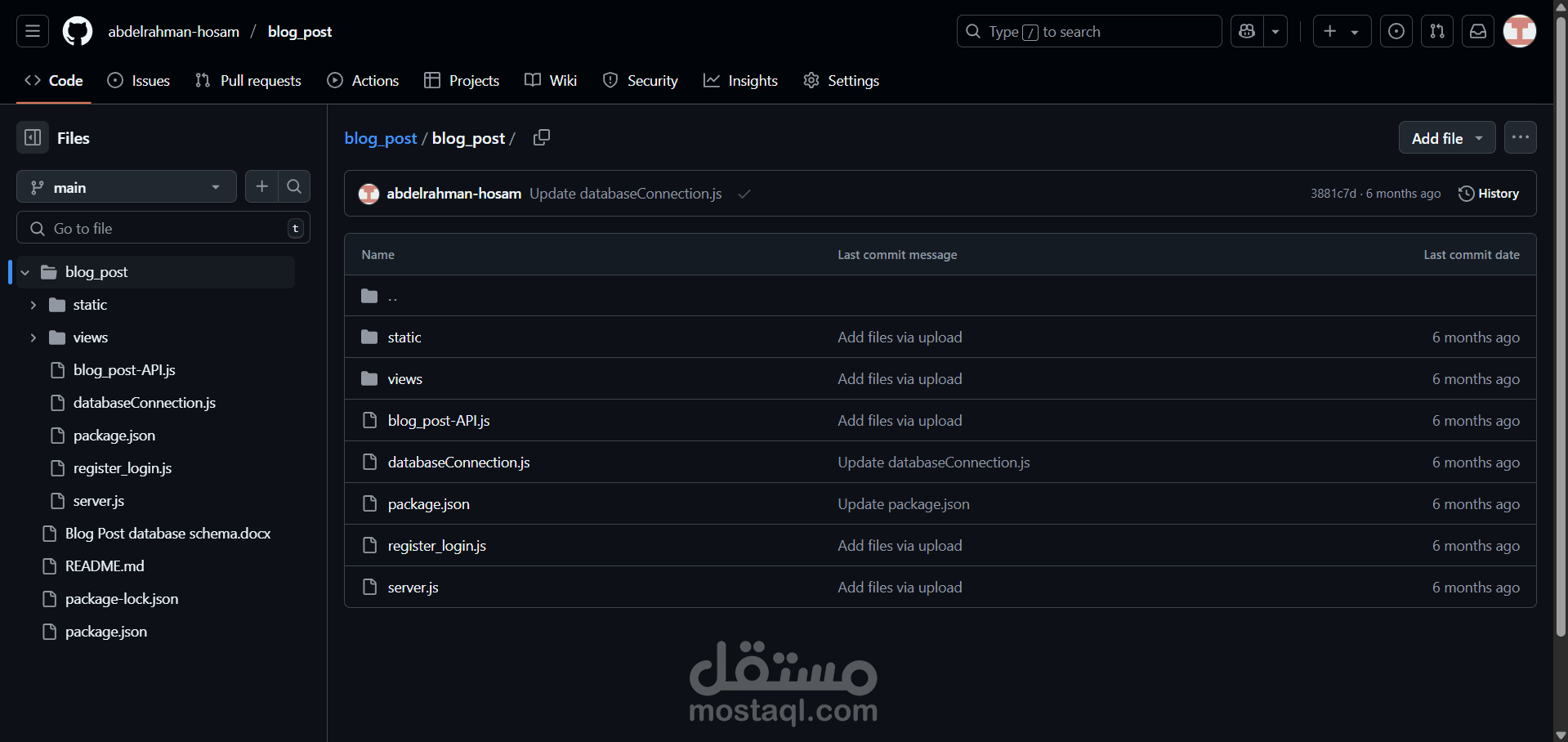
Task: Open the repository Settings tab
Action: point(842,80)
